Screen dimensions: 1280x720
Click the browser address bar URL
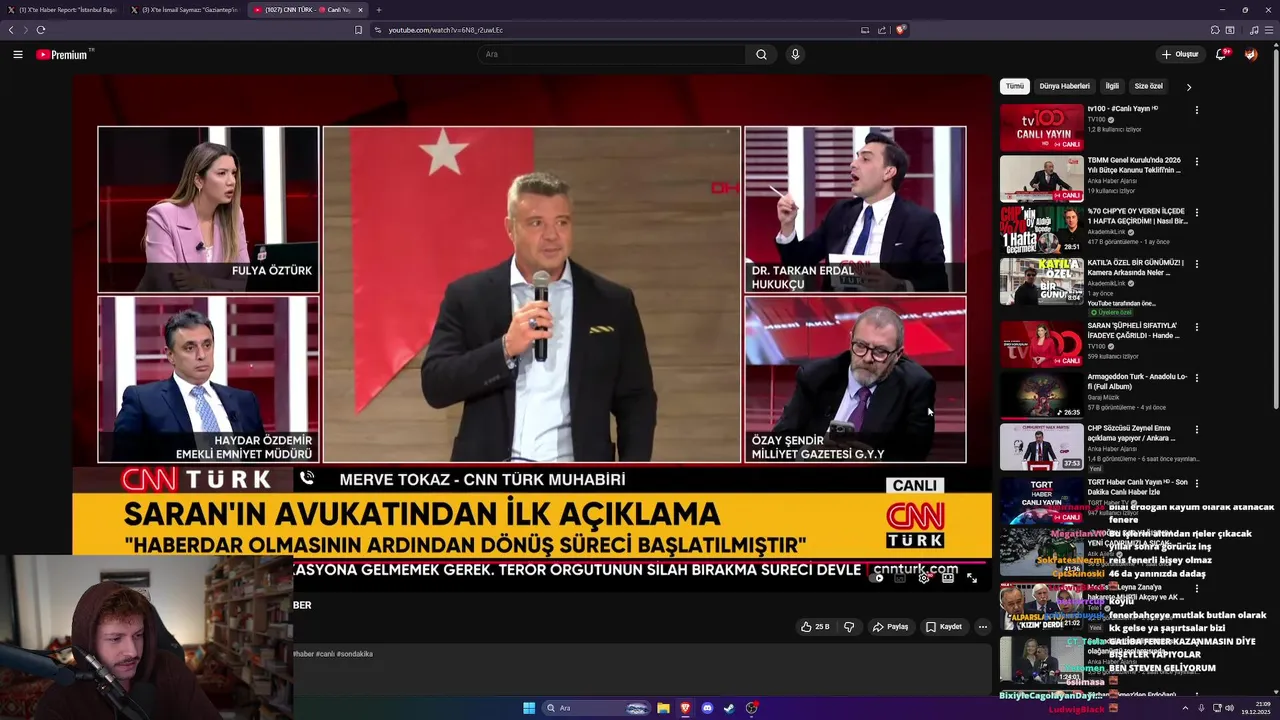[x=446, y=30]
